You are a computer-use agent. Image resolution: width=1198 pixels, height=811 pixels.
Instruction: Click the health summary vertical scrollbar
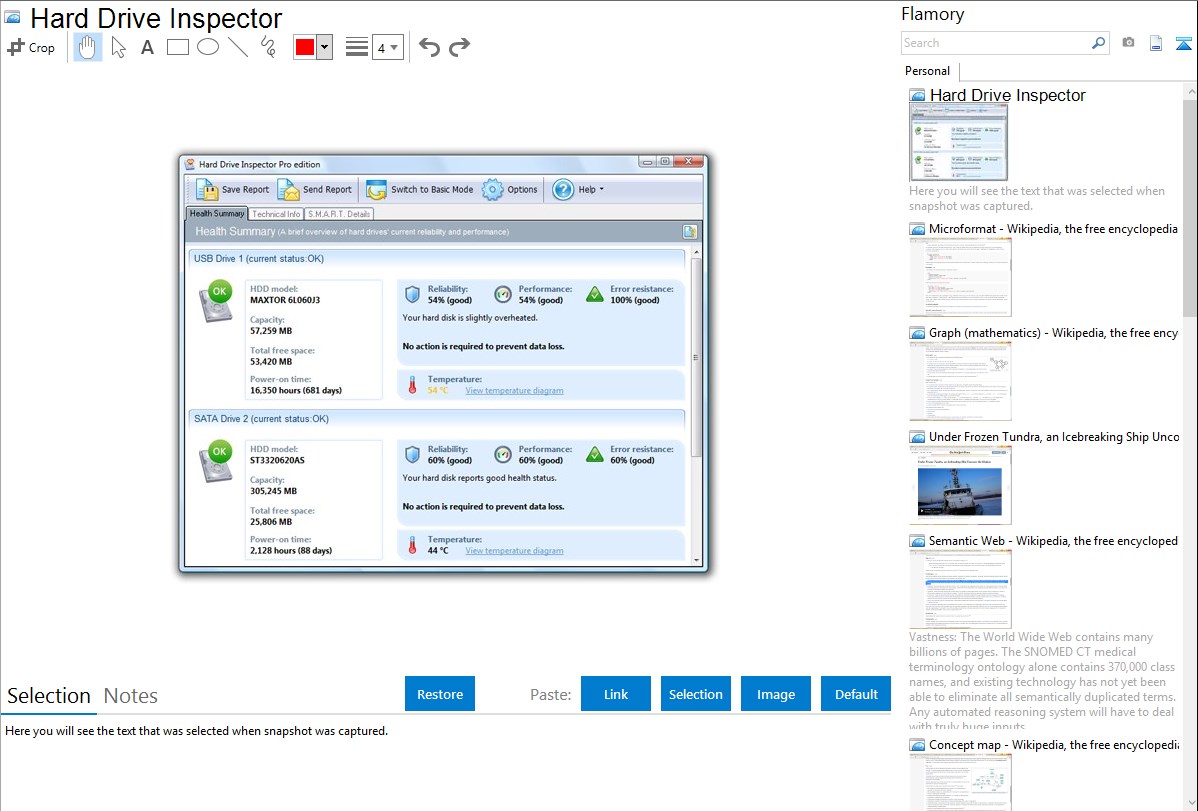(x=696, y=357)
